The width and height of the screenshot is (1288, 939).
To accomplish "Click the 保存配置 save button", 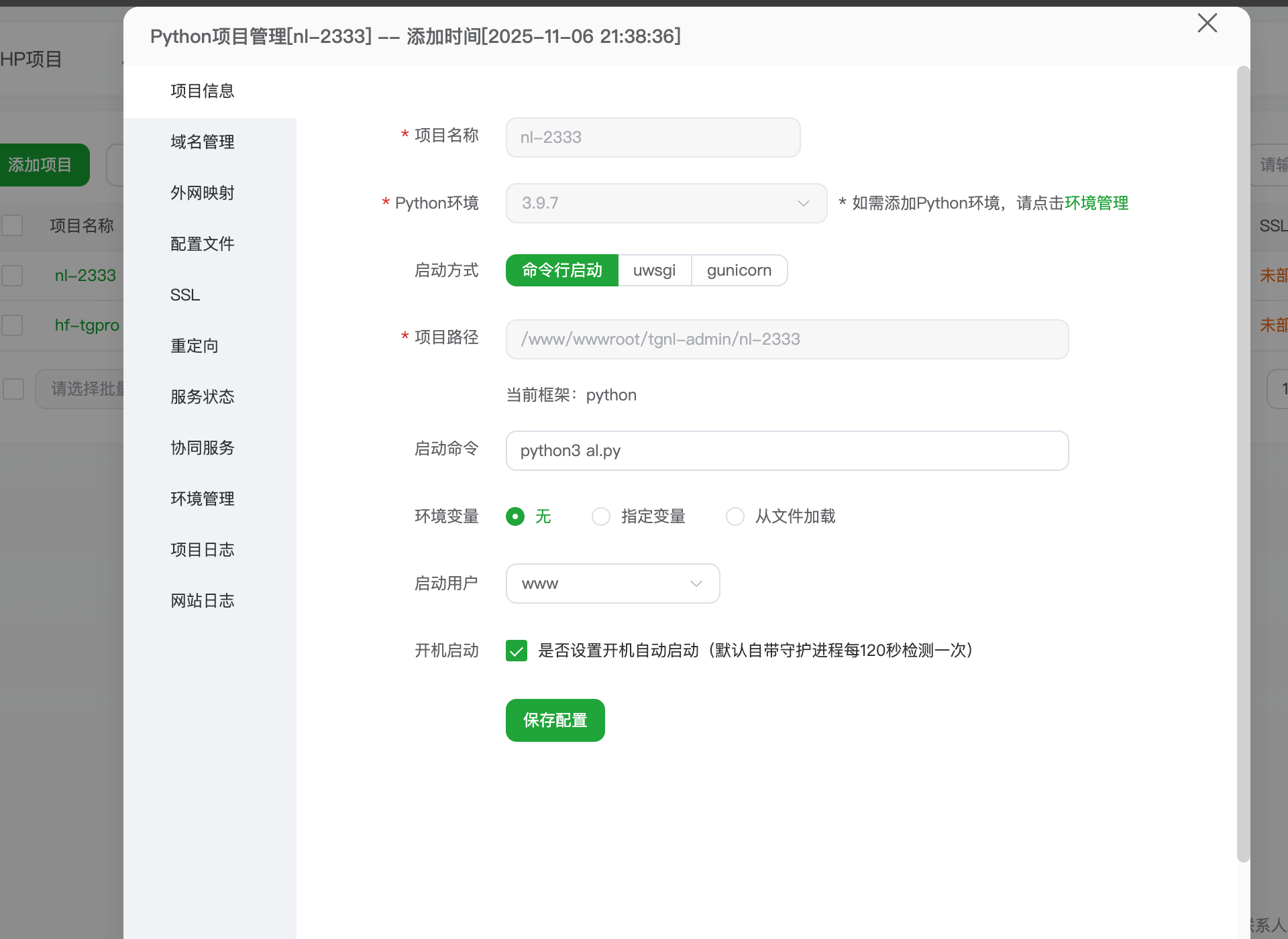I will click(x=555, y=720).
